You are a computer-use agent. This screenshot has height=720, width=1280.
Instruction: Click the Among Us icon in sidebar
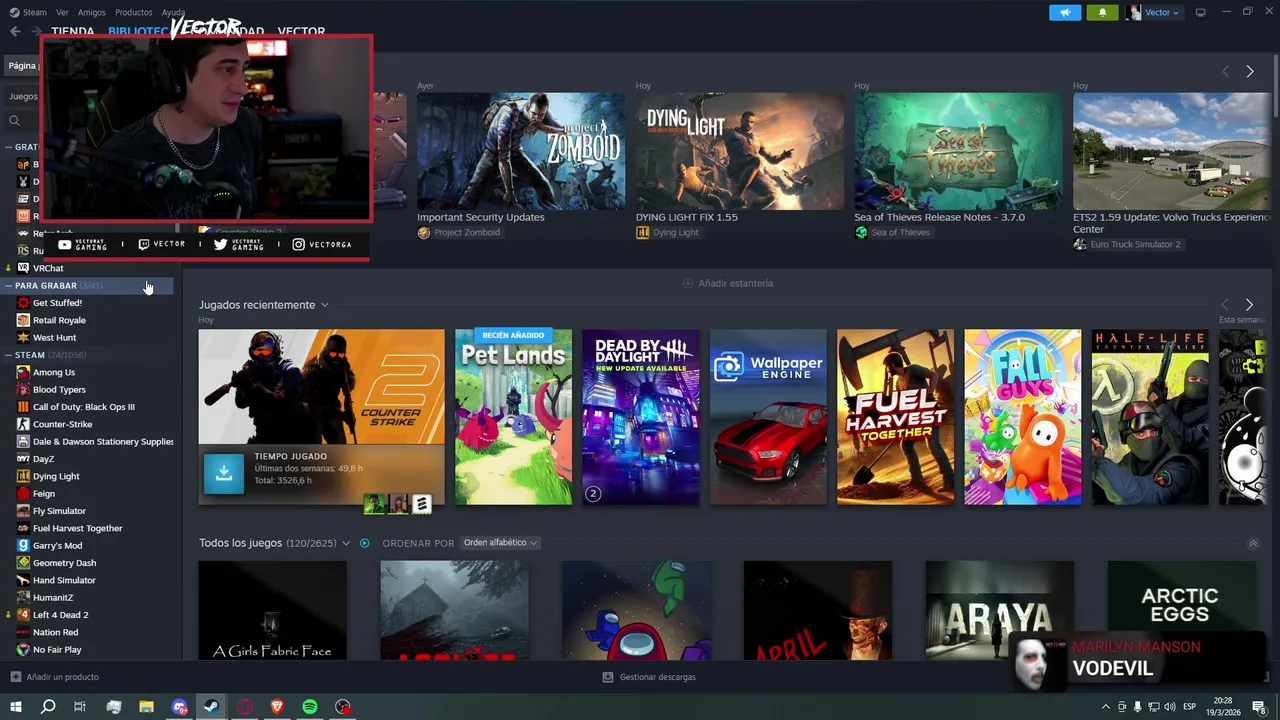[x=23, y=372]
